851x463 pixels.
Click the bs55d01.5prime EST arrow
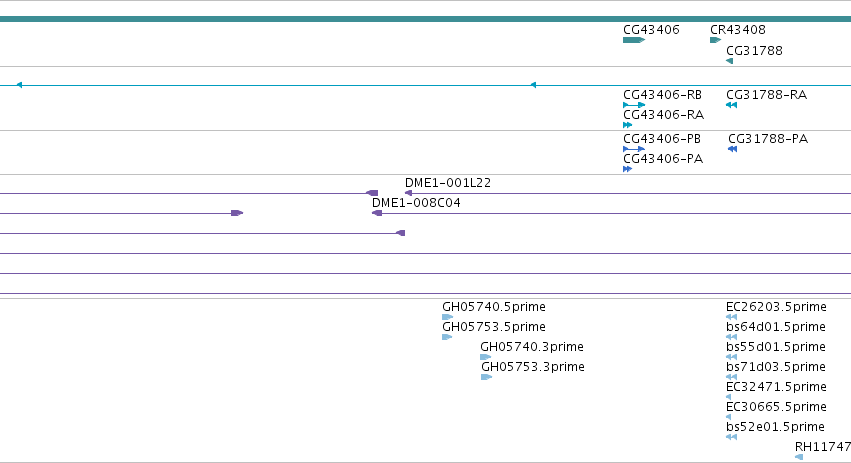pyautogui.click(x=731, y=357)
